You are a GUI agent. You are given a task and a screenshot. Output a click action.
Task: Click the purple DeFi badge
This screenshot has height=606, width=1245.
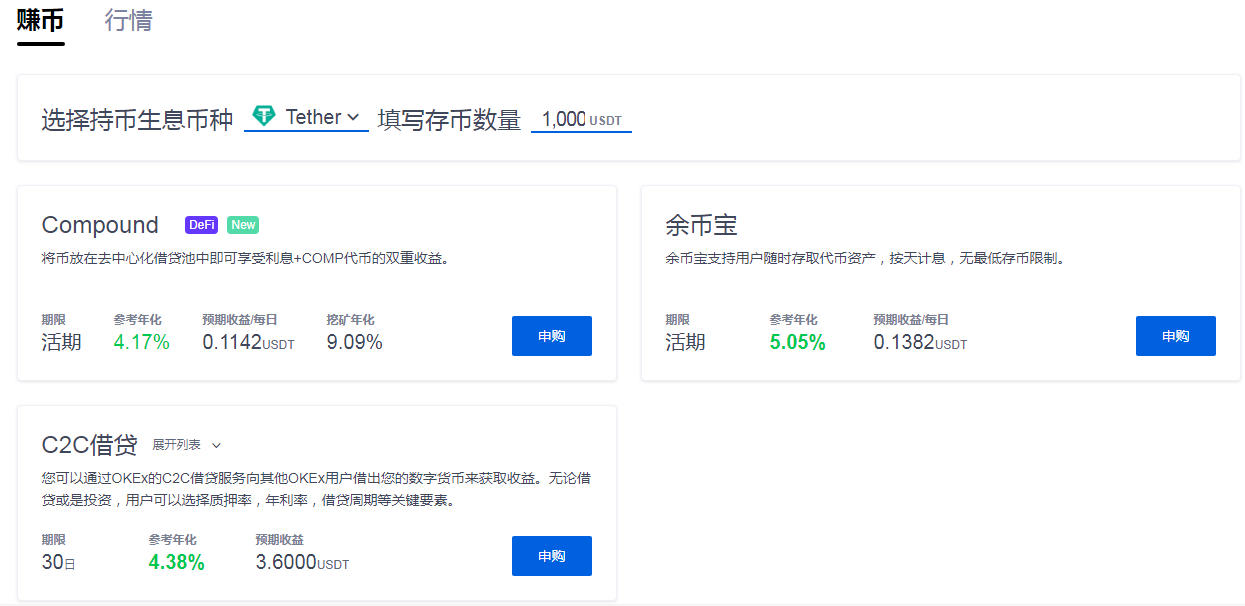tap(201, 225)
